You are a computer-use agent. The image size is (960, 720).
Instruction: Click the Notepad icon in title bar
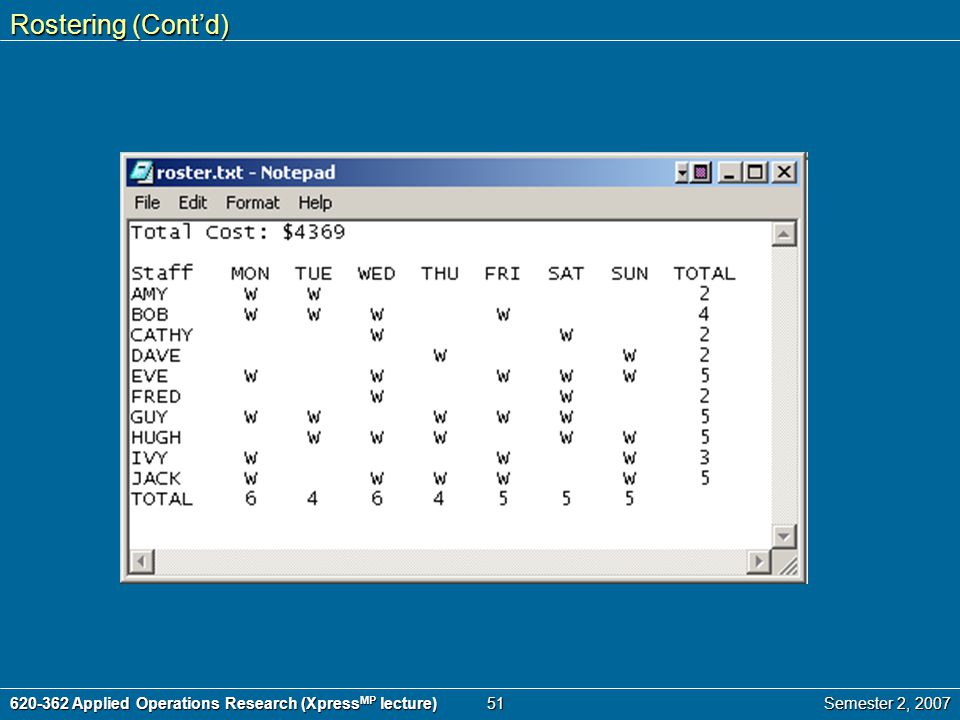click(141, 172)
